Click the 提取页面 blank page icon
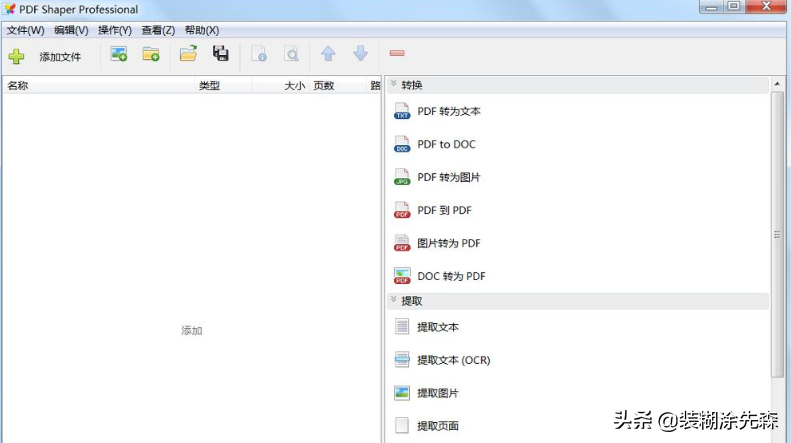Screen dimensions: 791x443 (402, 425)
